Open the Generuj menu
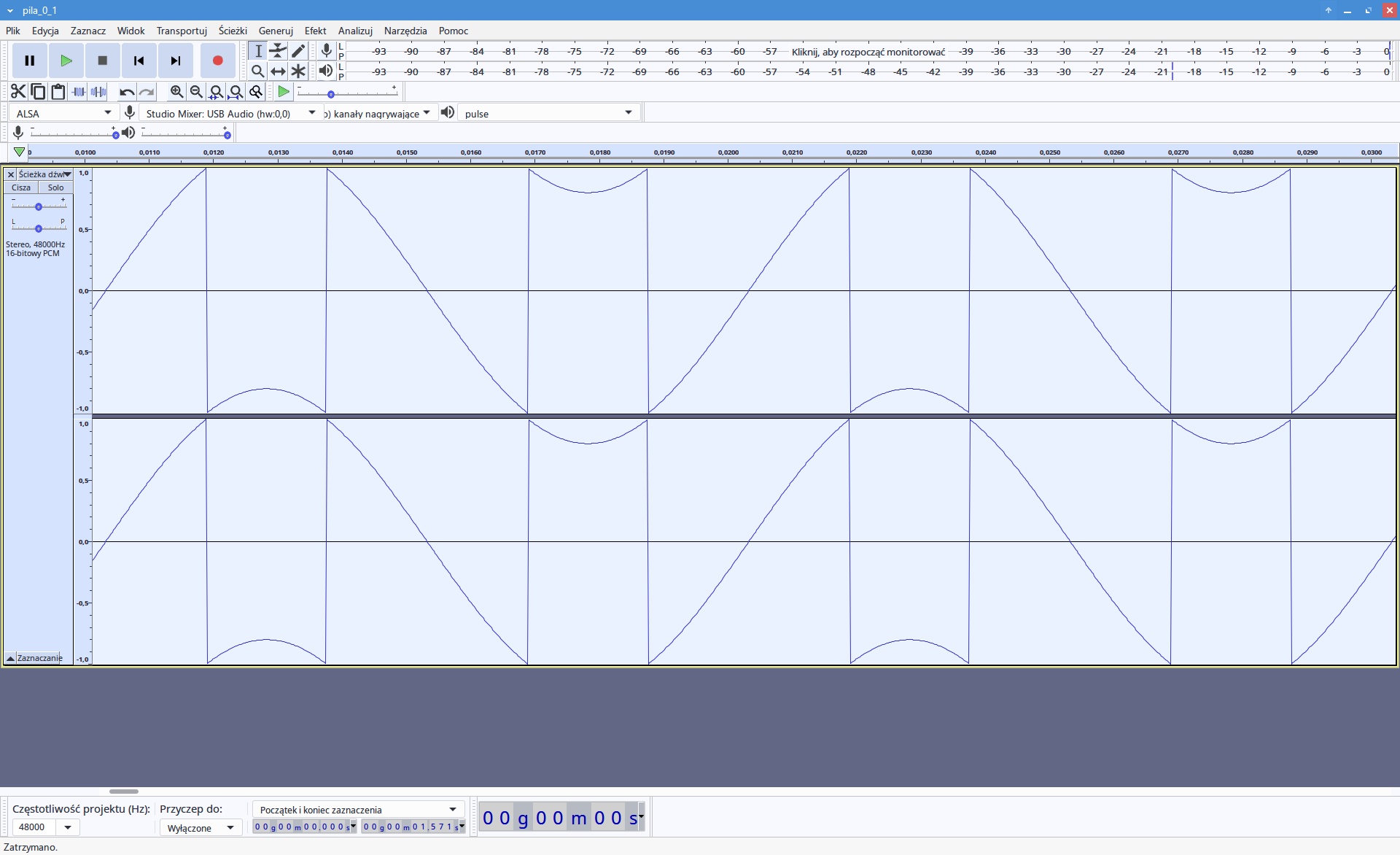Image resolution: width=1400 pixels, height=855 pixels. click(275, 31)
